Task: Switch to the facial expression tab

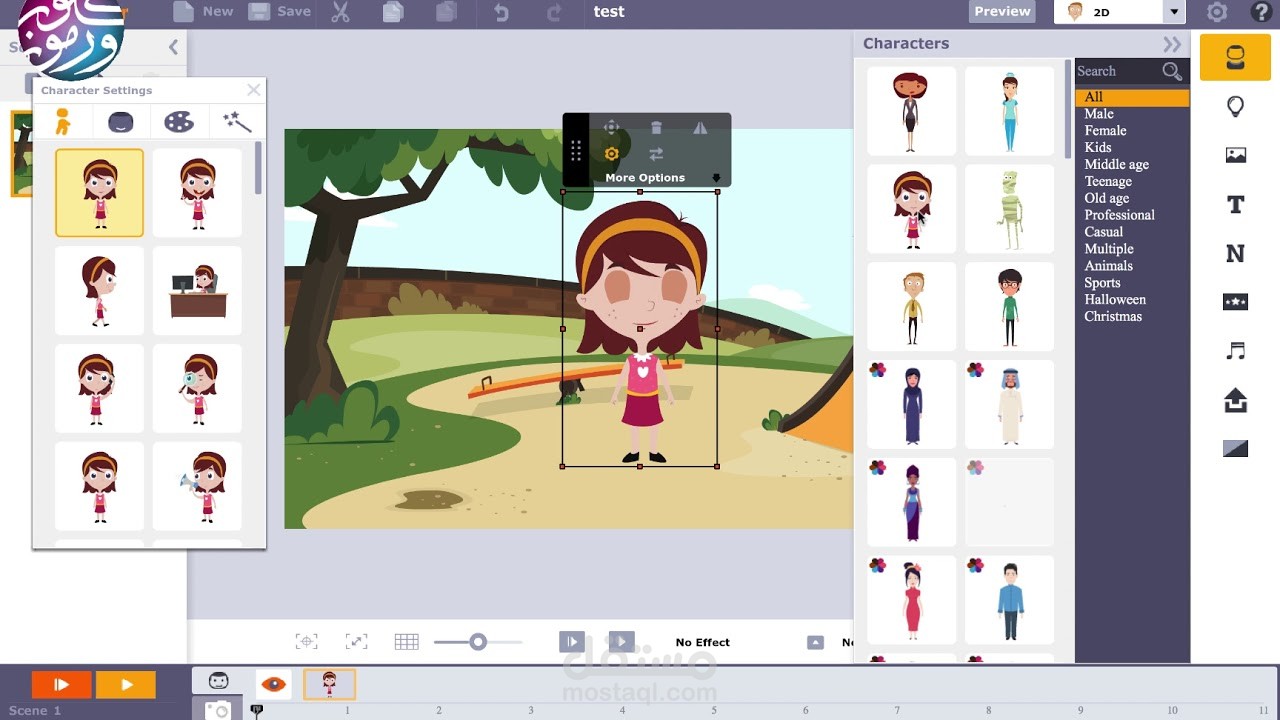Action: (120, 122)
